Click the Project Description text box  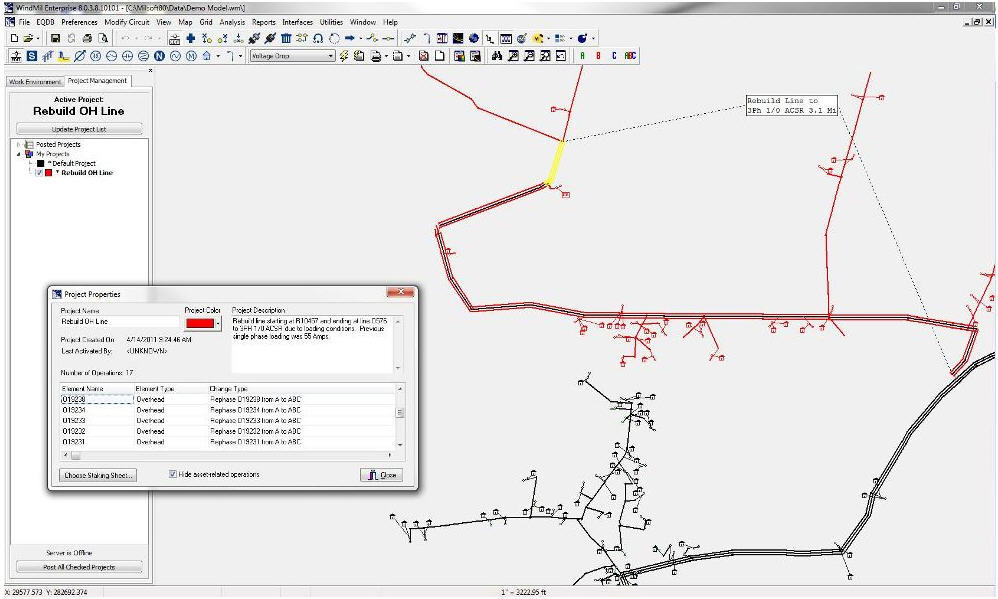[x=313, y=344]
